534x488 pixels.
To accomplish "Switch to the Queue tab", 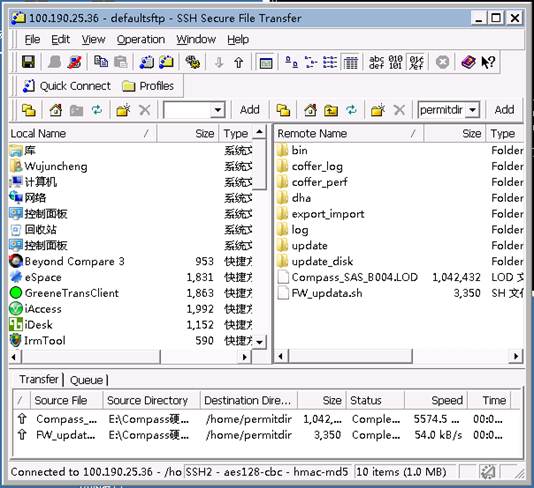I will click(x=86, y=380).
